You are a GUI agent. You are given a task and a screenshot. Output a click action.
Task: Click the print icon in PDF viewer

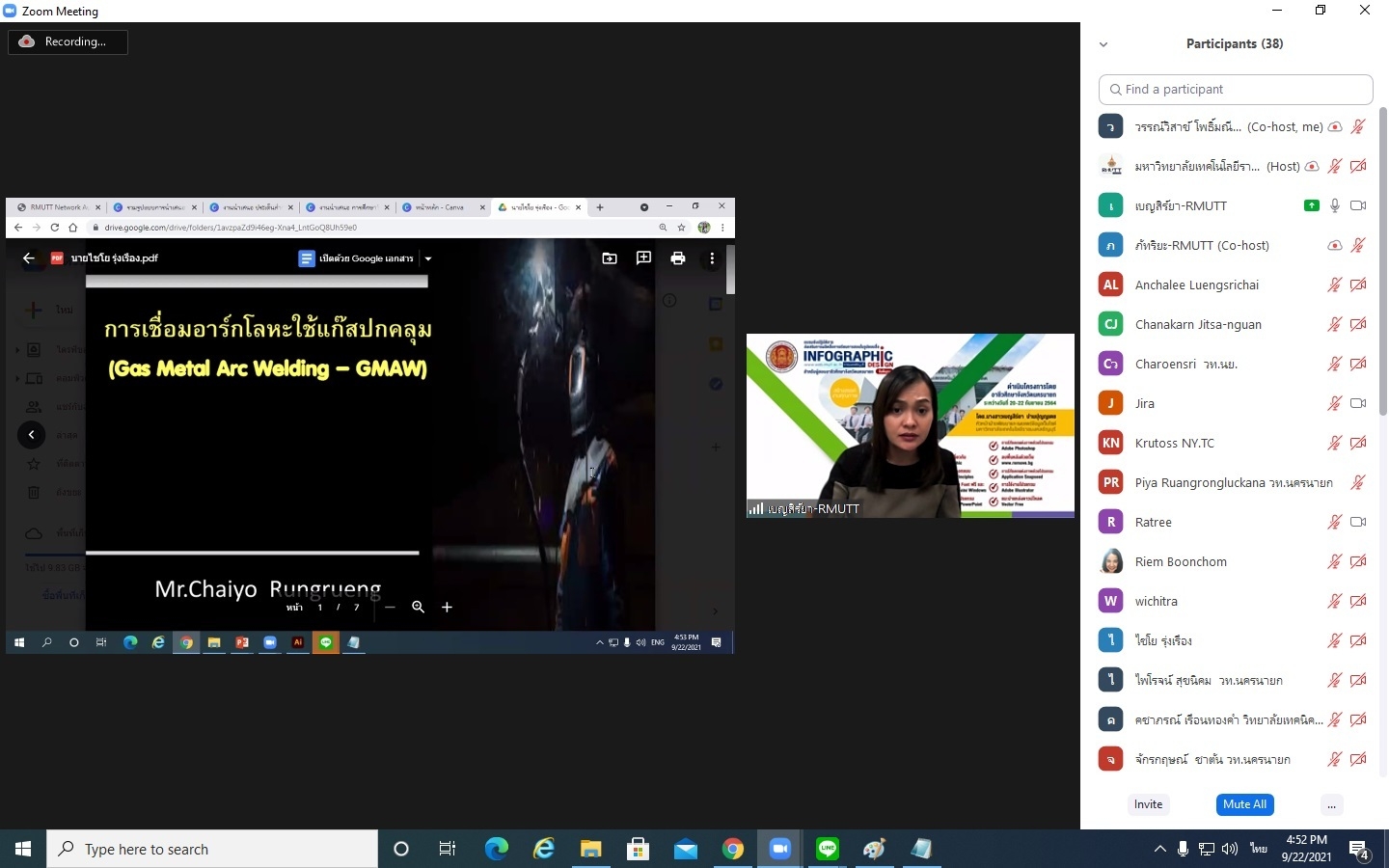coord(678,258)
